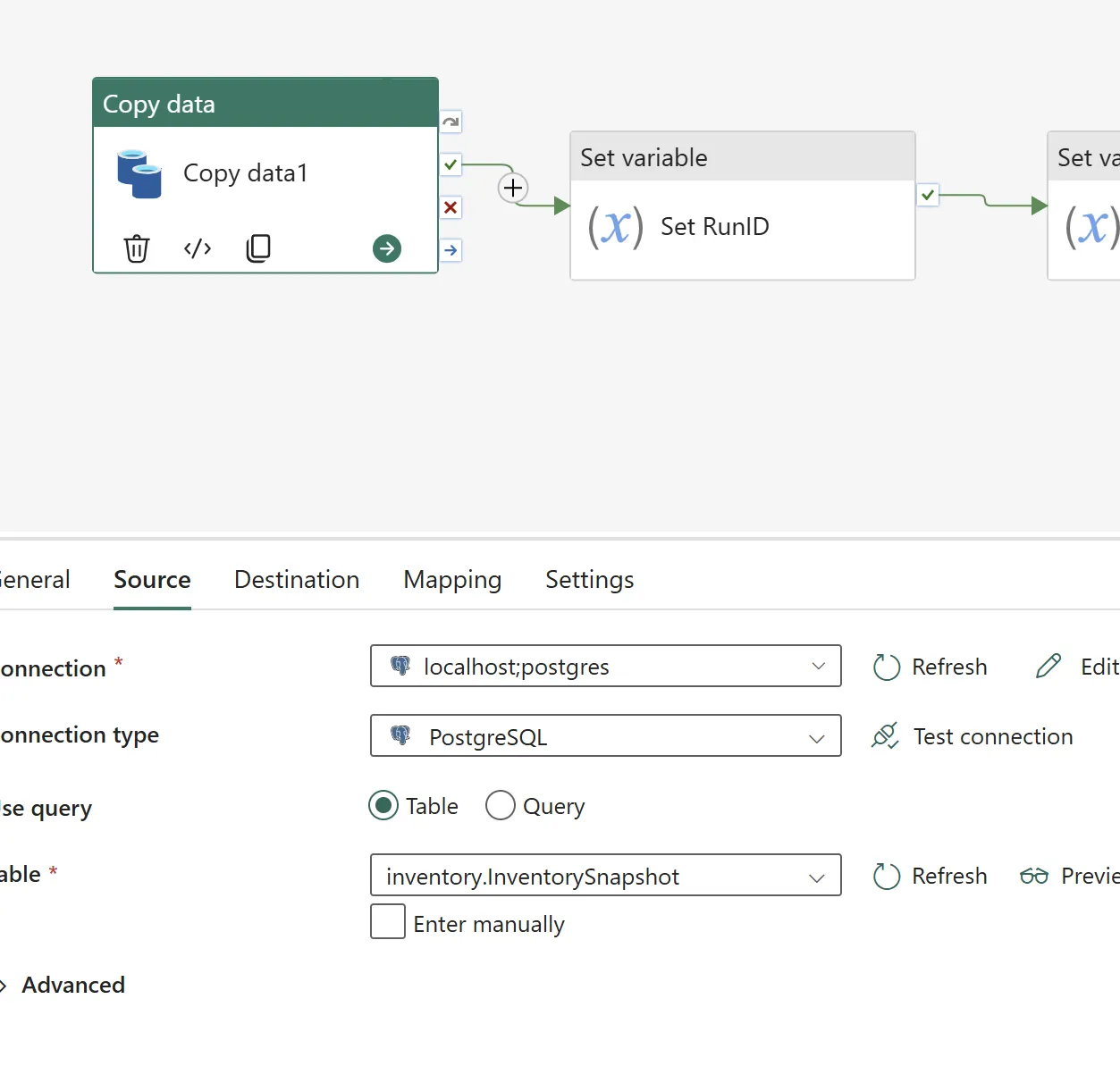Select the On completion blue arrow connector
Image resolution: width=1120 pixels, height=1066 pixels.
pyautogui.click(x=451, y=250)
